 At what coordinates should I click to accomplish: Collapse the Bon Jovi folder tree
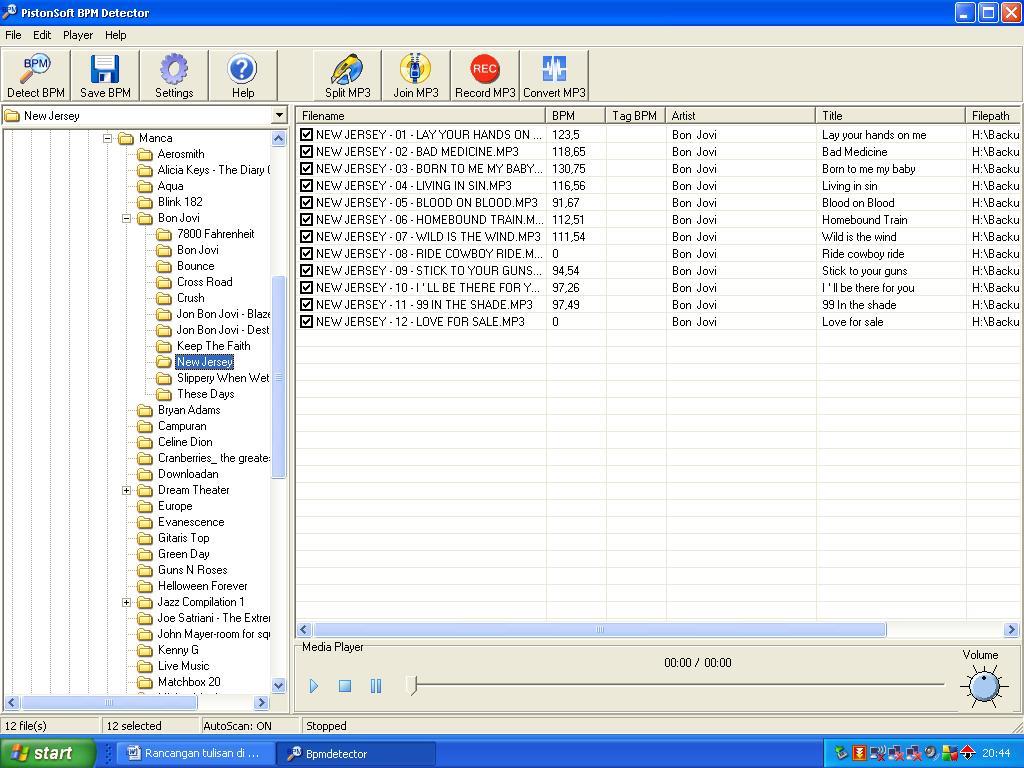point(127,219)
